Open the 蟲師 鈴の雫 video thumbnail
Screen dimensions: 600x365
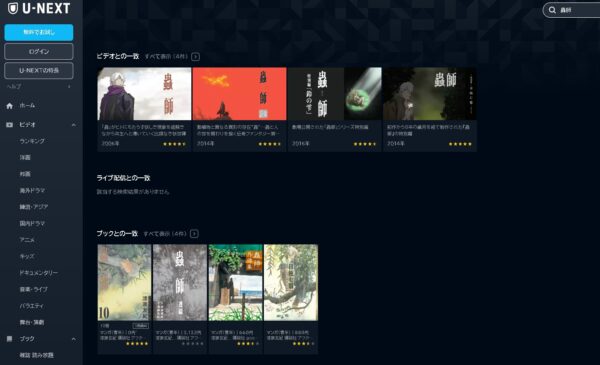pyautogui.click(x=335, y=94)
